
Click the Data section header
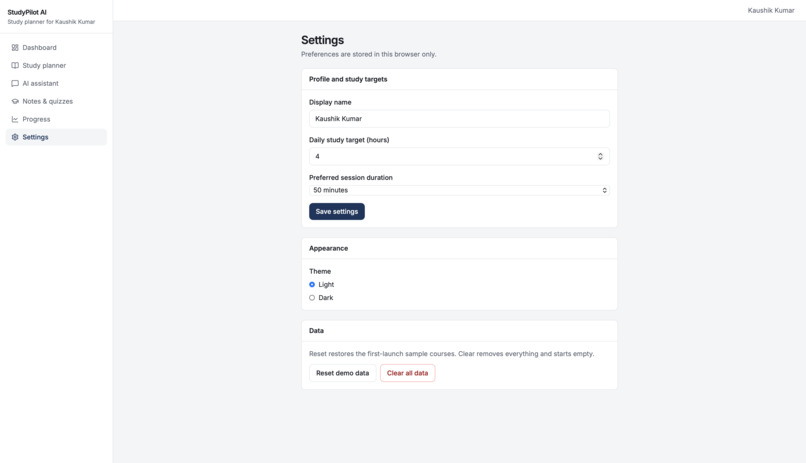pos(316,330)
